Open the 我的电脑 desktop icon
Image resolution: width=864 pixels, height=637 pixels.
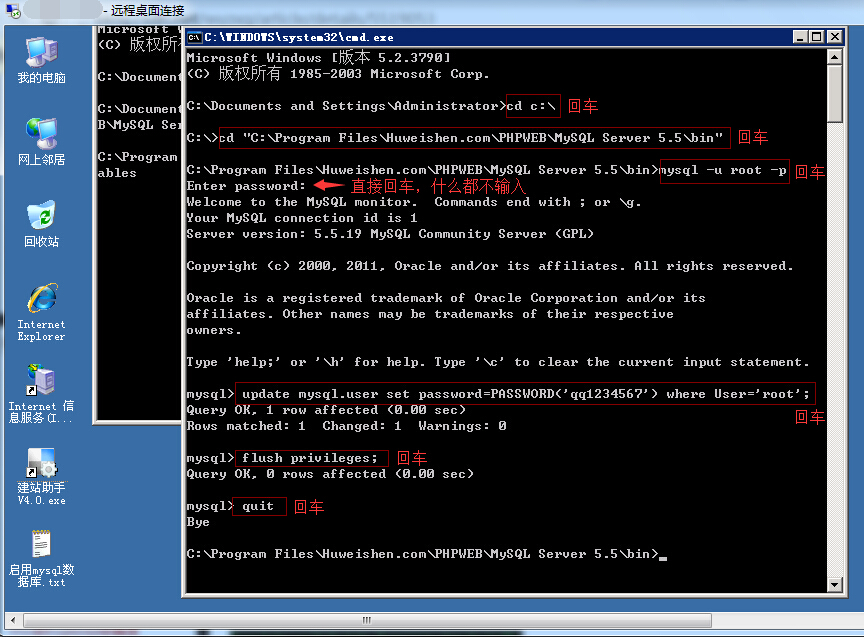point(41,60)
